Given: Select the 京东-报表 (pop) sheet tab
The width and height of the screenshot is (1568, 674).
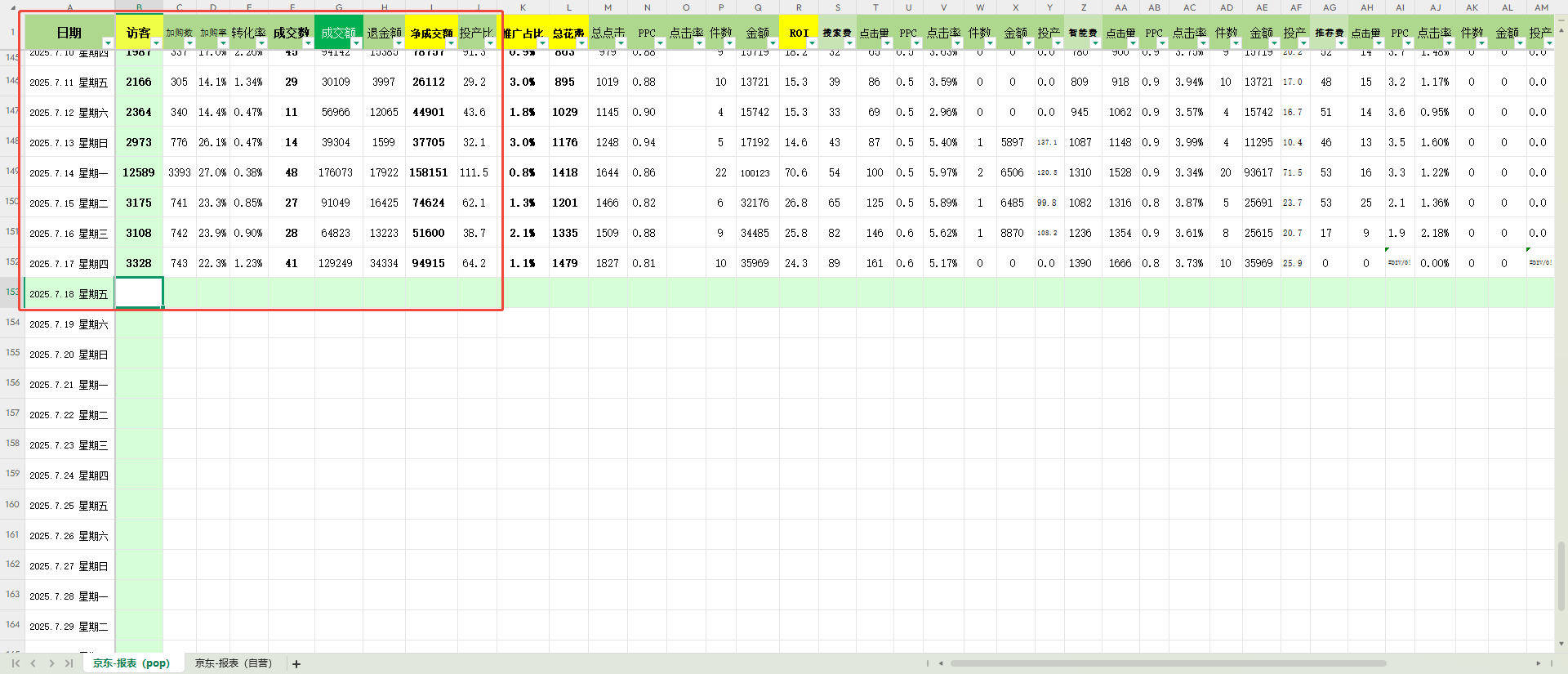Looking at the screenshot, I should click(x=131, y=663).
